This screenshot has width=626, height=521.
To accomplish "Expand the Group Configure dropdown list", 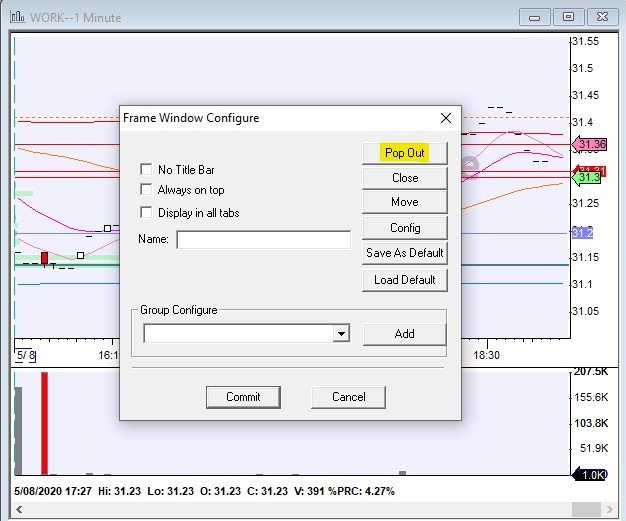I will (x=342, y=334).
